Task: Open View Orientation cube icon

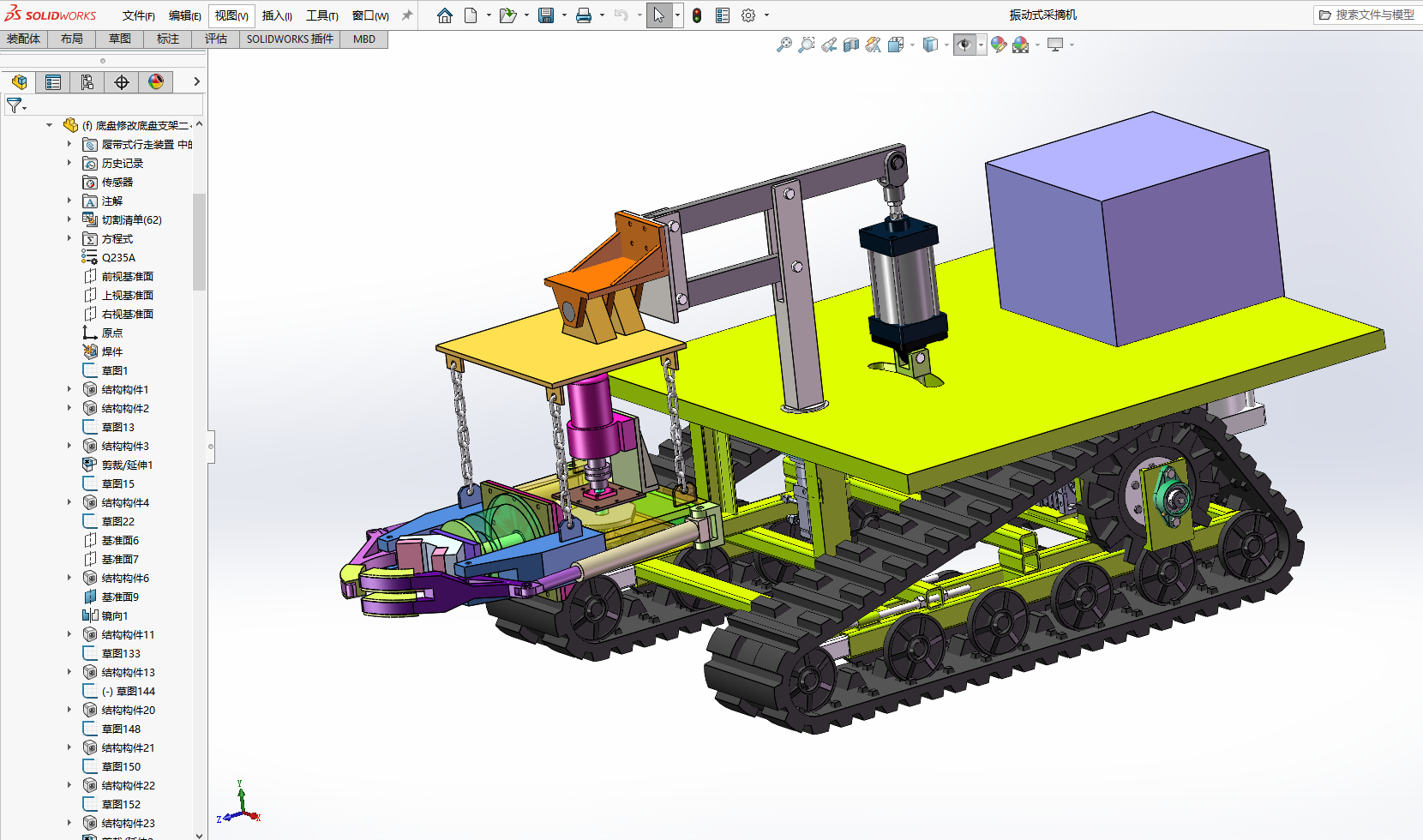Action: [896, 45]
